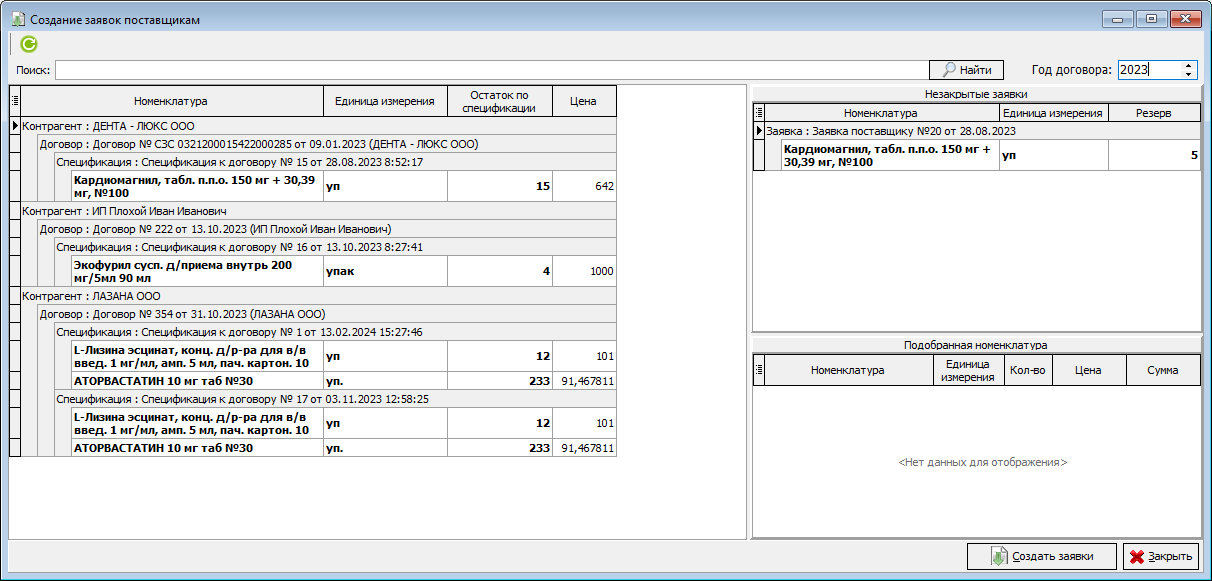The height and width of the screenshot is (581, 1212).
Task: Click the window icon in the title bar
Action: click(17, 20)
